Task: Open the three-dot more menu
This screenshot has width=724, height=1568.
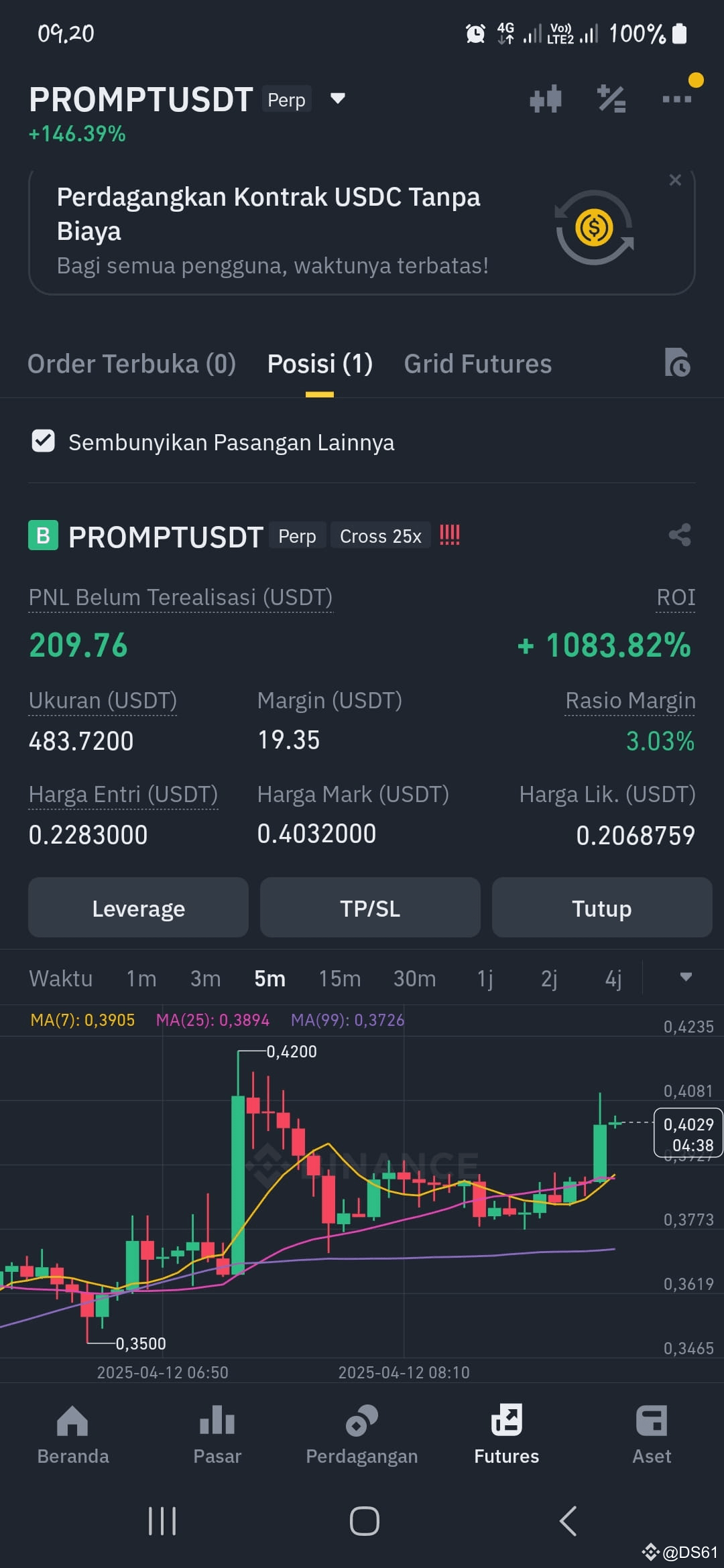Action: tap(676, 99)
